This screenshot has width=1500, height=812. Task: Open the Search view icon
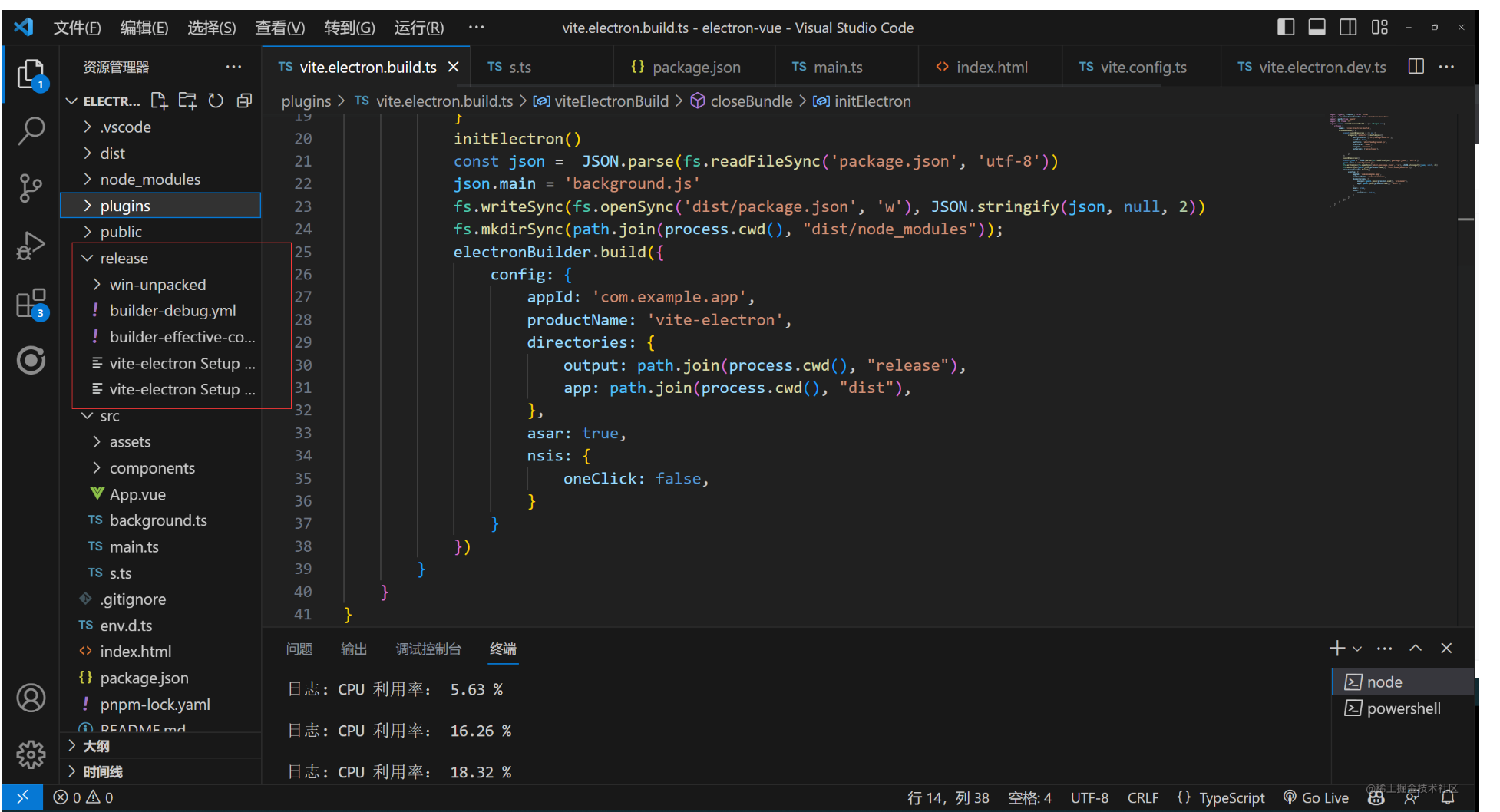[x=31, y=131]
